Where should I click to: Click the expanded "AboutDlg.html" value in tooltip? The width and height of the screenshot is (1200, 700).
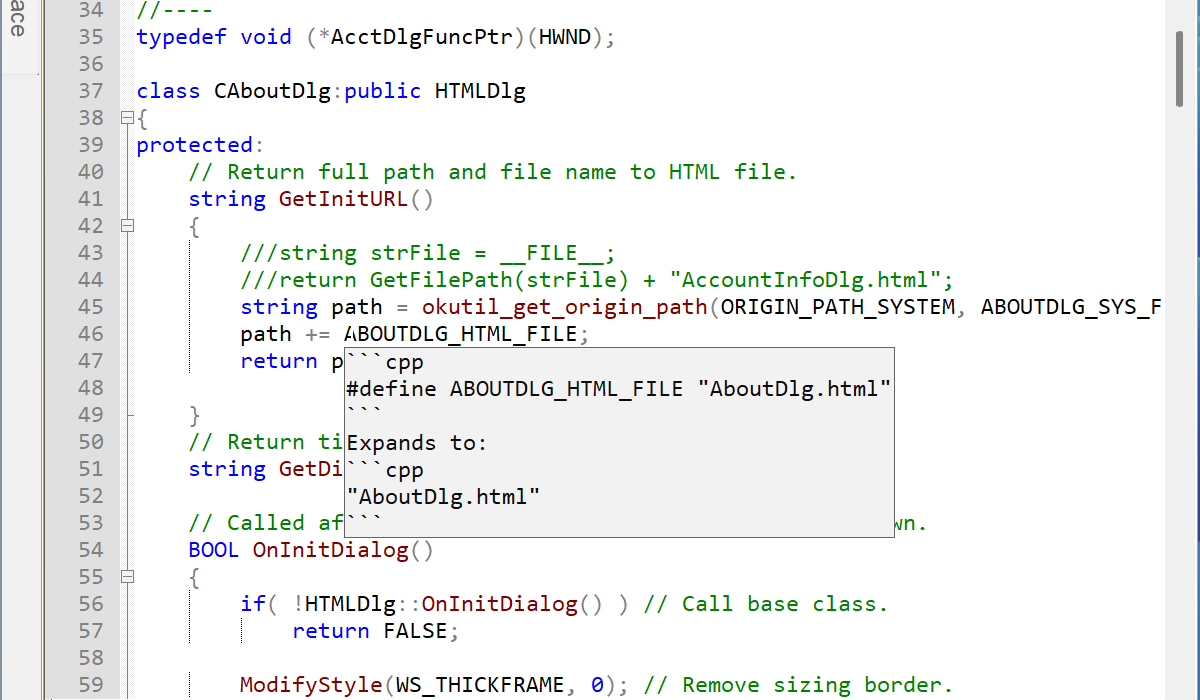443,497
